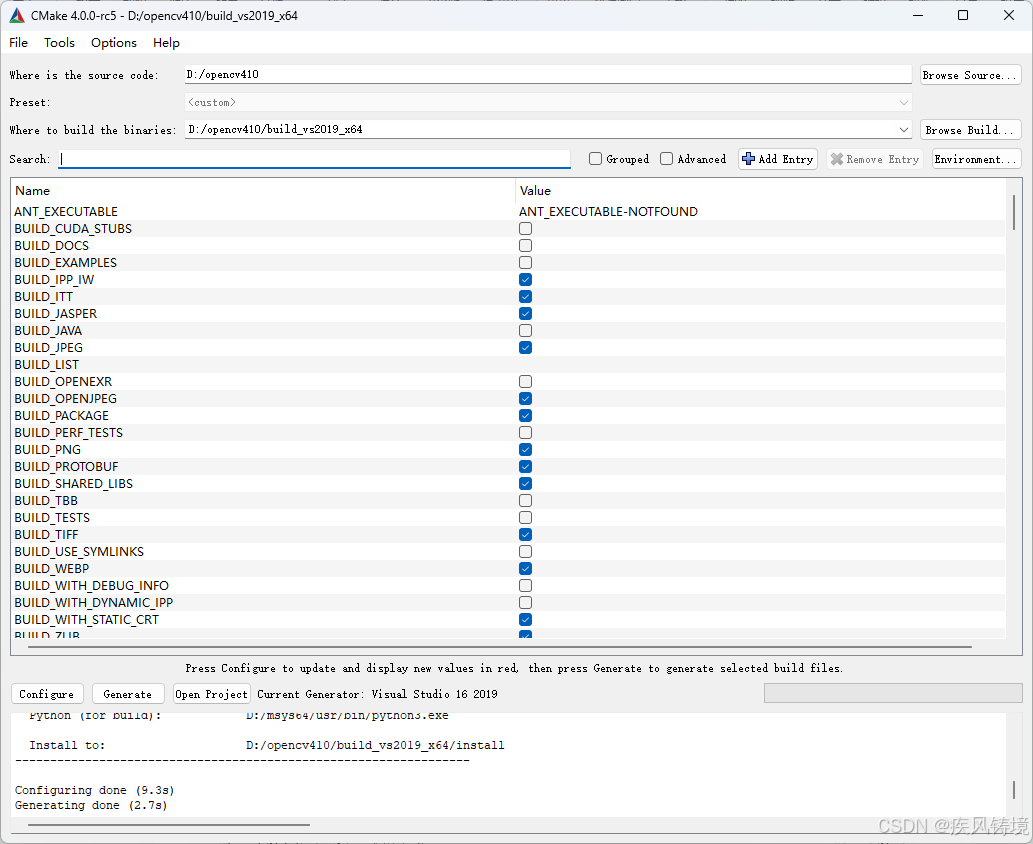This screenshot has height=844, width=1033.
Task: Open the File menu
Action: [x=18, y=43]
